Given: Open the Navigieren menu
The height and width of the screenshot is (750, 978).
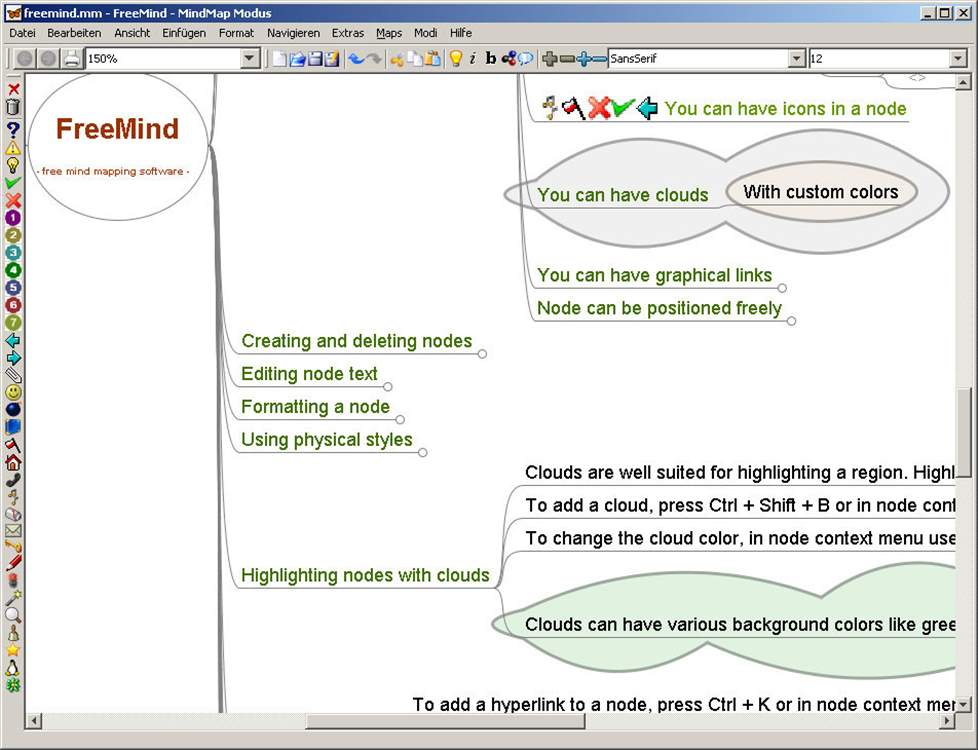Looking at the screenshot, I should [293, 33].
